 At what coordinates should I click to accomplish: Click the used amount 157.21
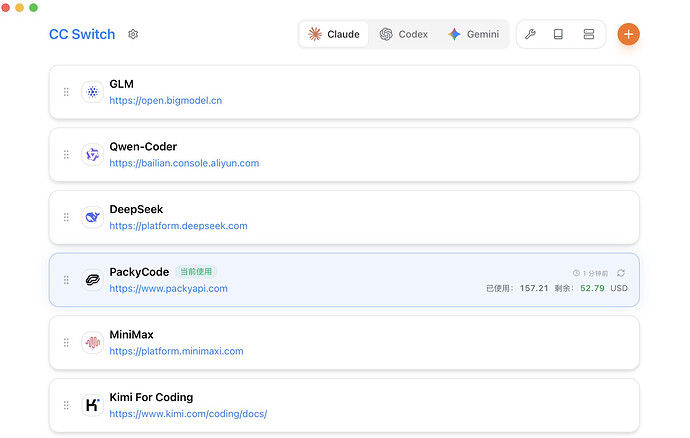[x=534, y=288]
